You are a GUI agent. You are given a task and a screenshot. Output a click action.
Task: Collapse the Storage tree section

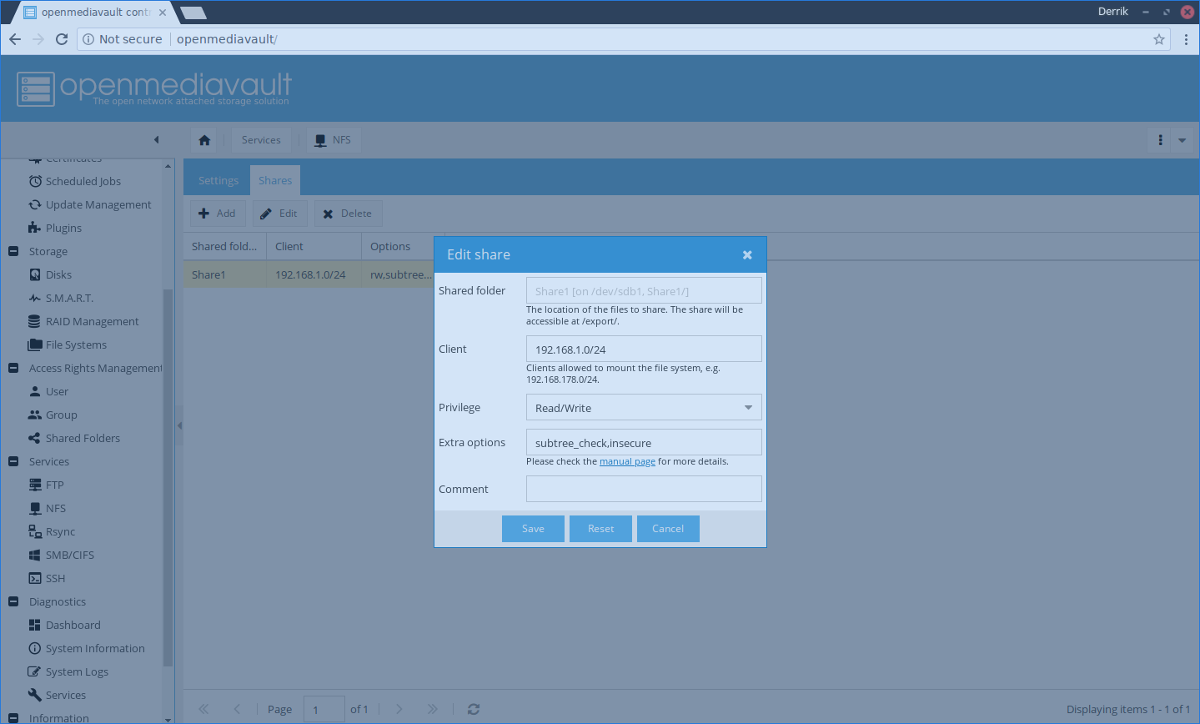click(13, 251)
